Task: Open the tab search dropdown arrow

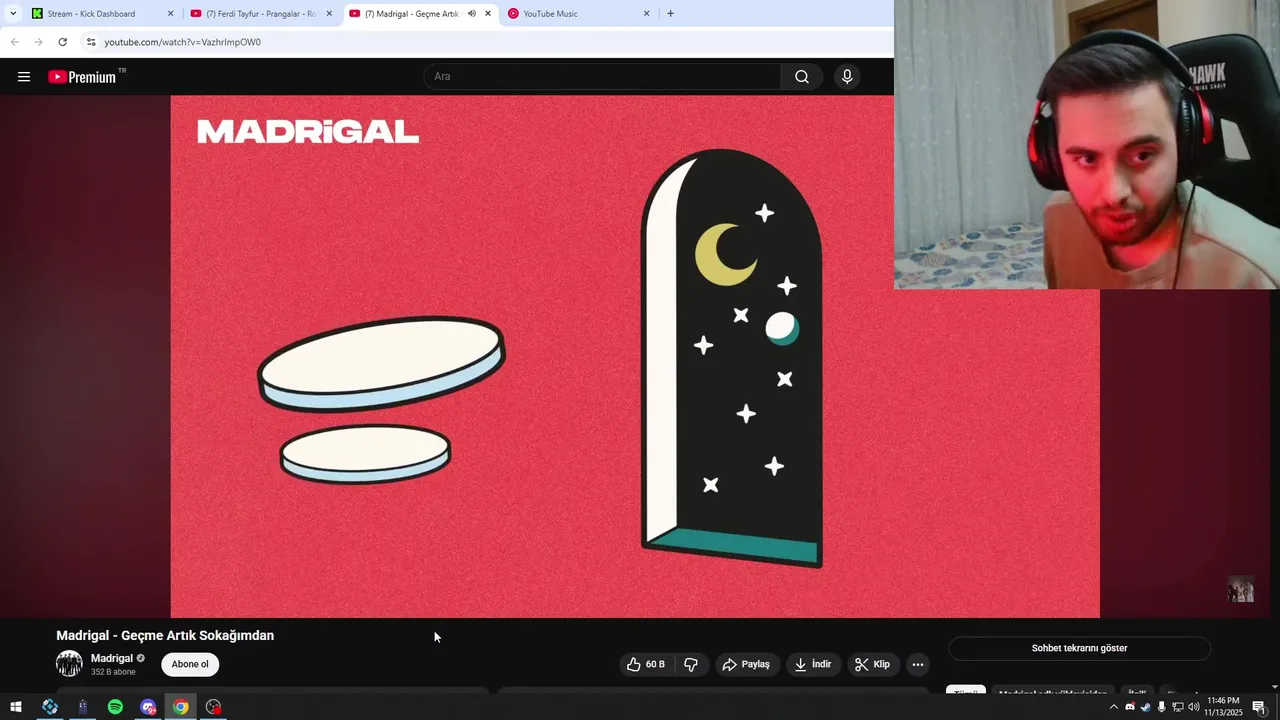Action: (13, 14)
